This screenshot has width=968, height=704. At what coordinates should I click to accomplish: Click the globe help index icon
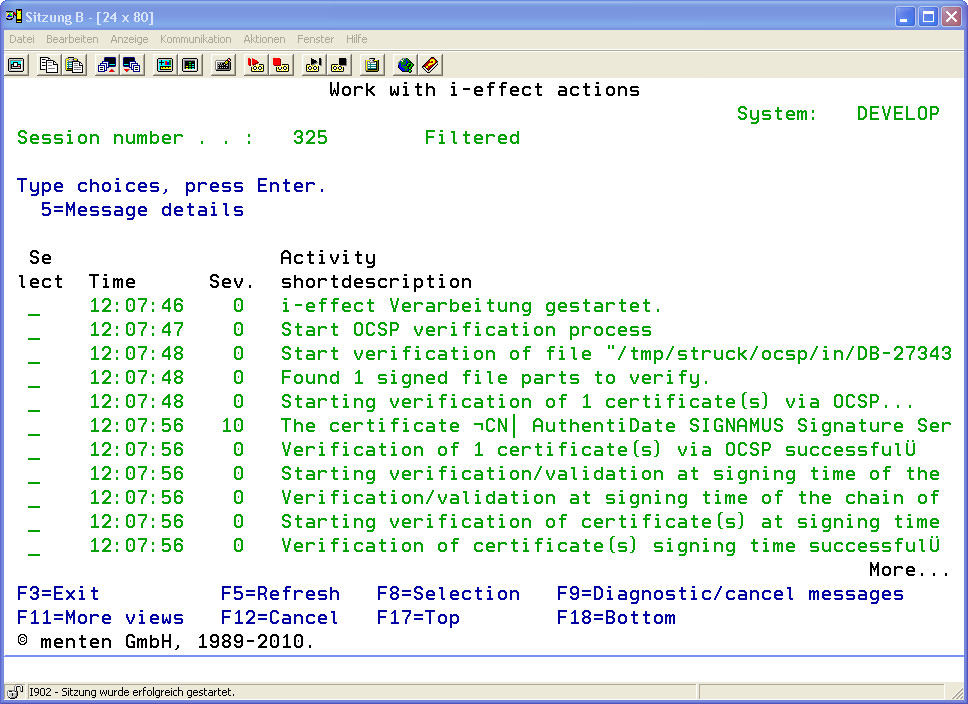tap(405, 65)
